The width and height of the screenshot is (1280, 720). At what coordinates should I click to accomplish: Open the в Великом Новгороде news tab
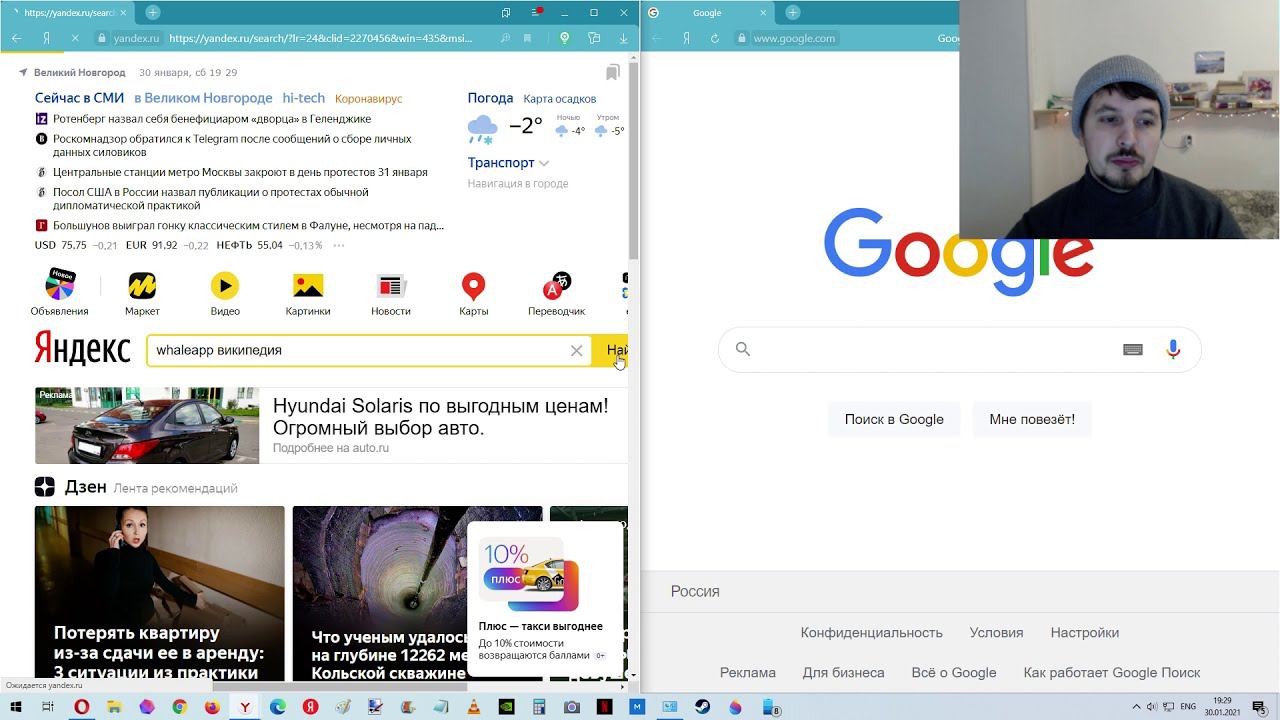pos(203,98)
